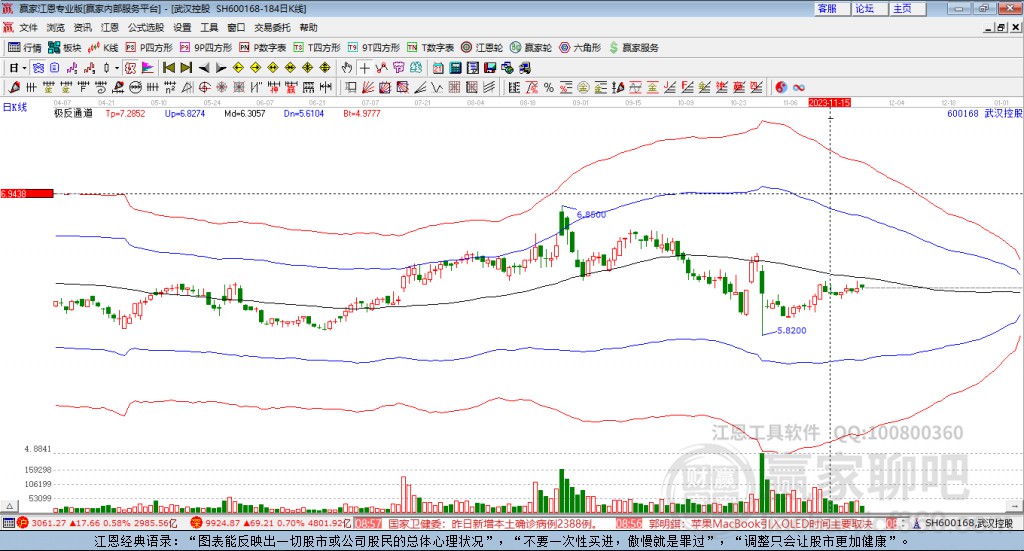Open the 窗口 menu
The width and height of the screenshot is (1024, 551).
[x=236, y=27]
